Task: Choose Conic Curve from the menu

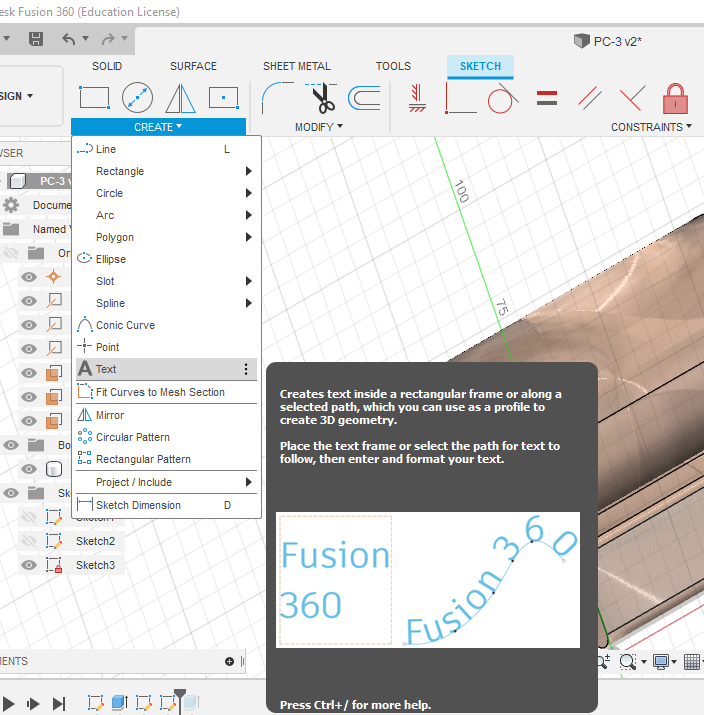Action: click(166, 325)
